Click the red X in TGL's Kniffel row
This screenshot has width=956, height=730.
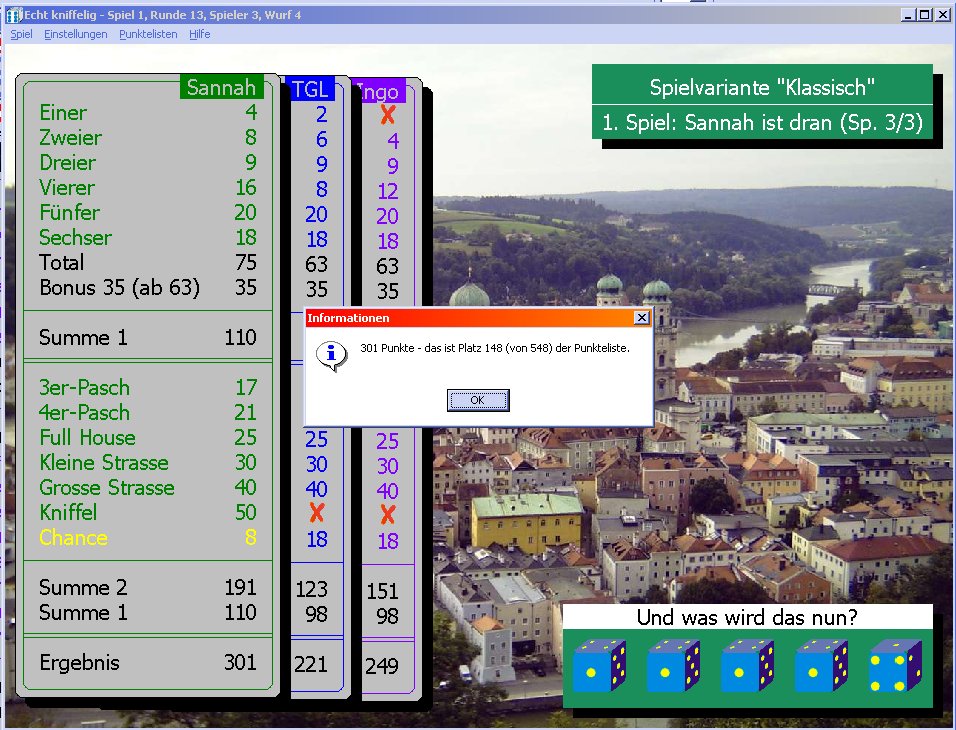[317, 514]
